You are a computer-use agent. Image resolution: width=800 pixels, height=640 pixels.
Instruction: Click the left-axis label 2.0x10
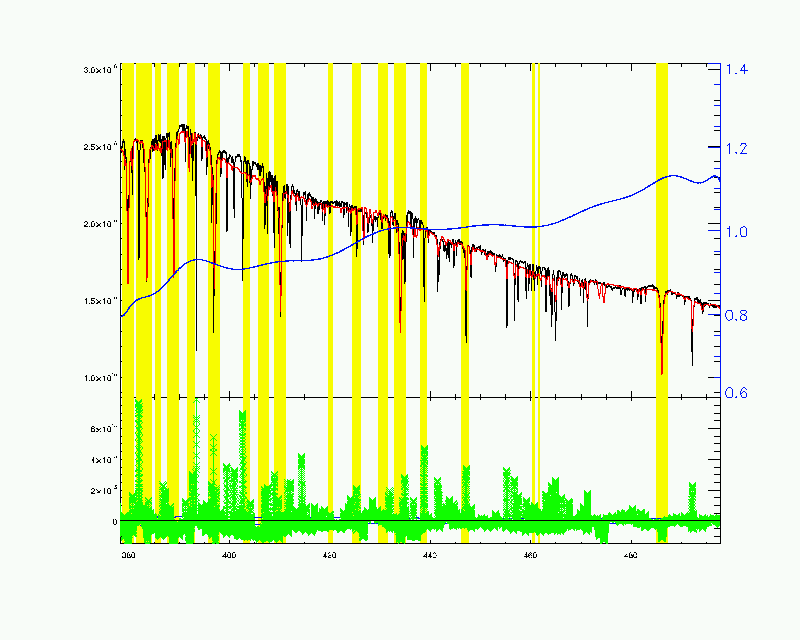(101, 224)
